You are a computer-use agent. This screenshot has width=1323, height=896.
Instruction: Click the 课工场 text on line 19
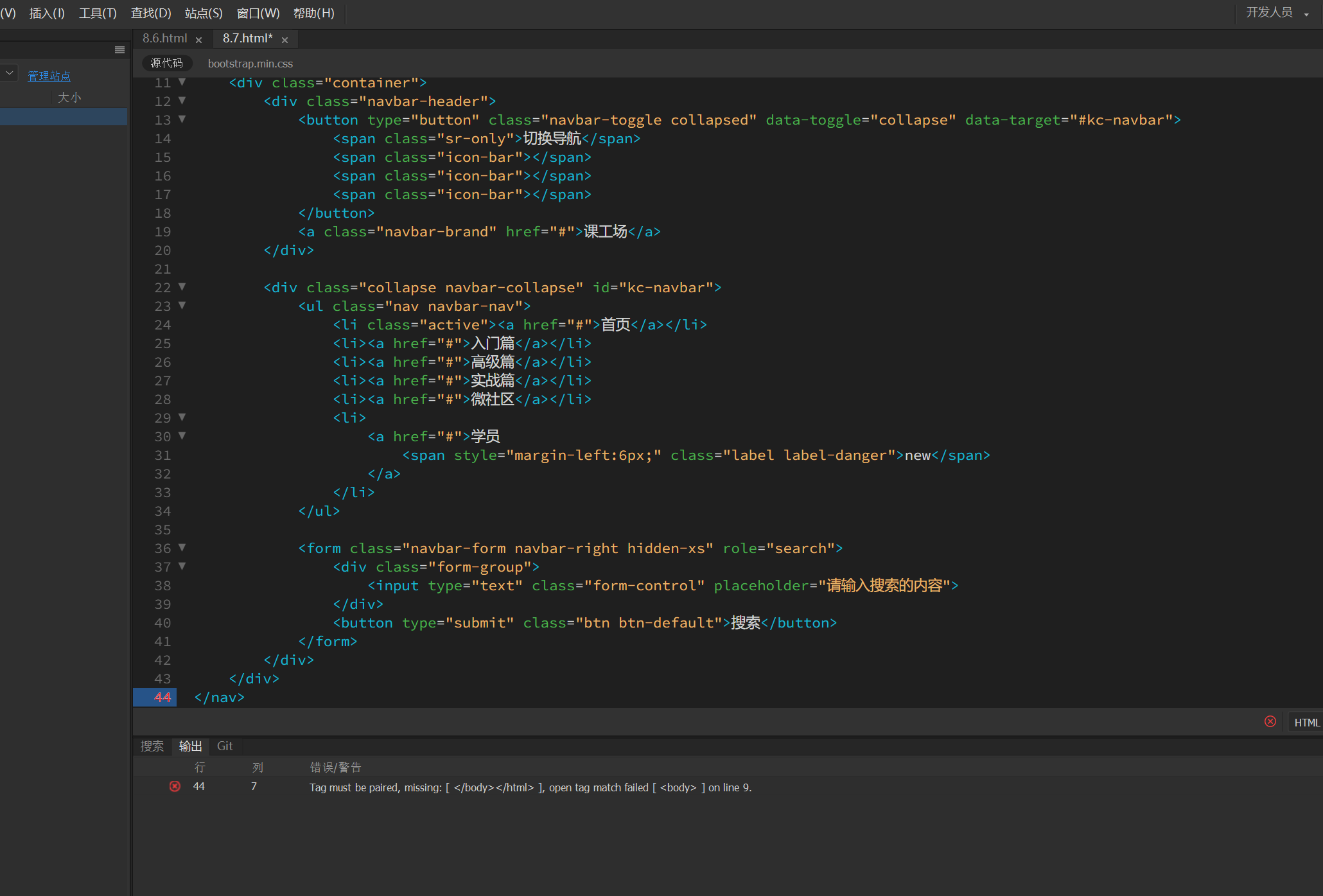point(605,231)
